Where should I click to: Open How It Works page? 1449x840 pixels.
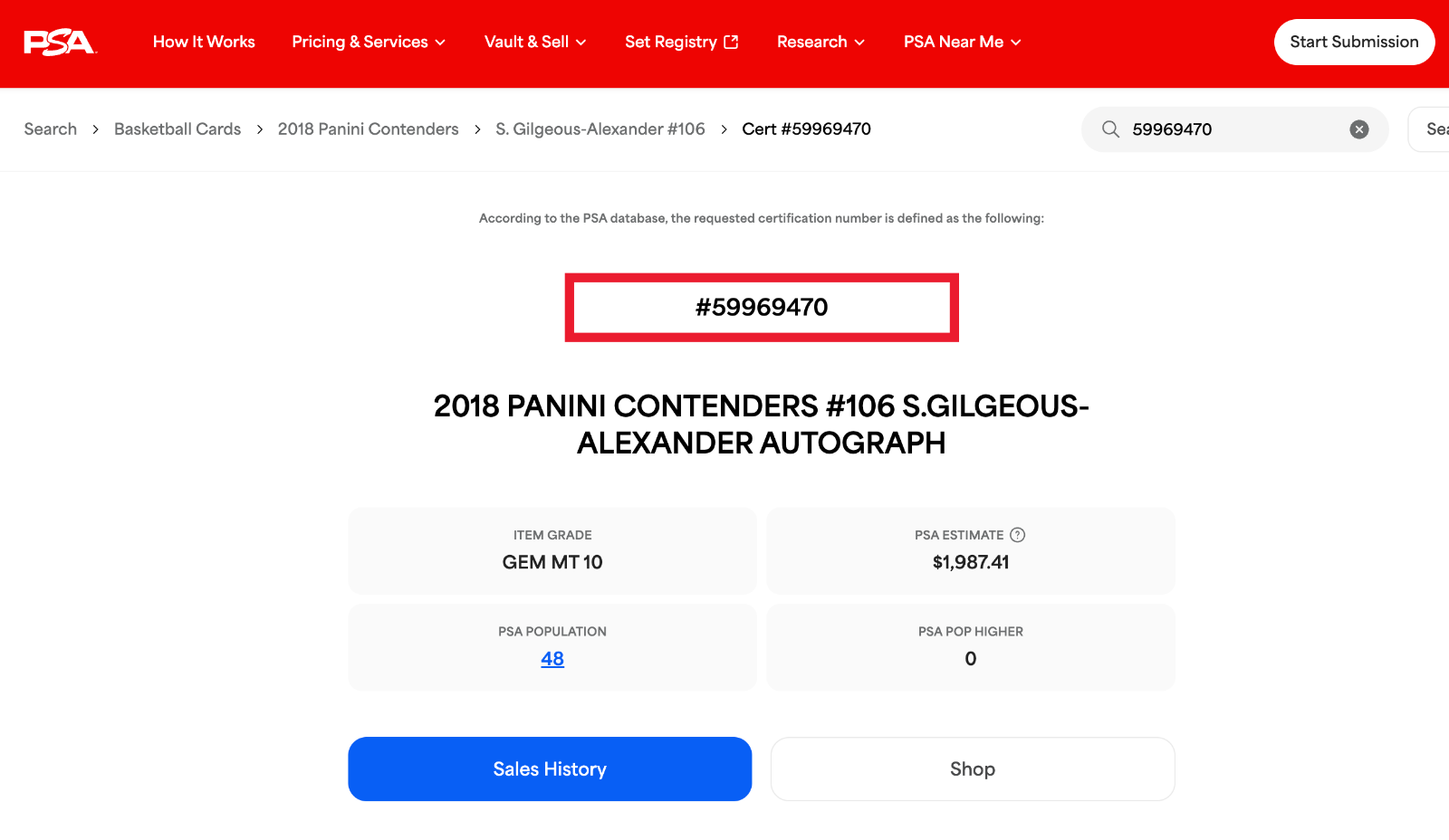204,42
